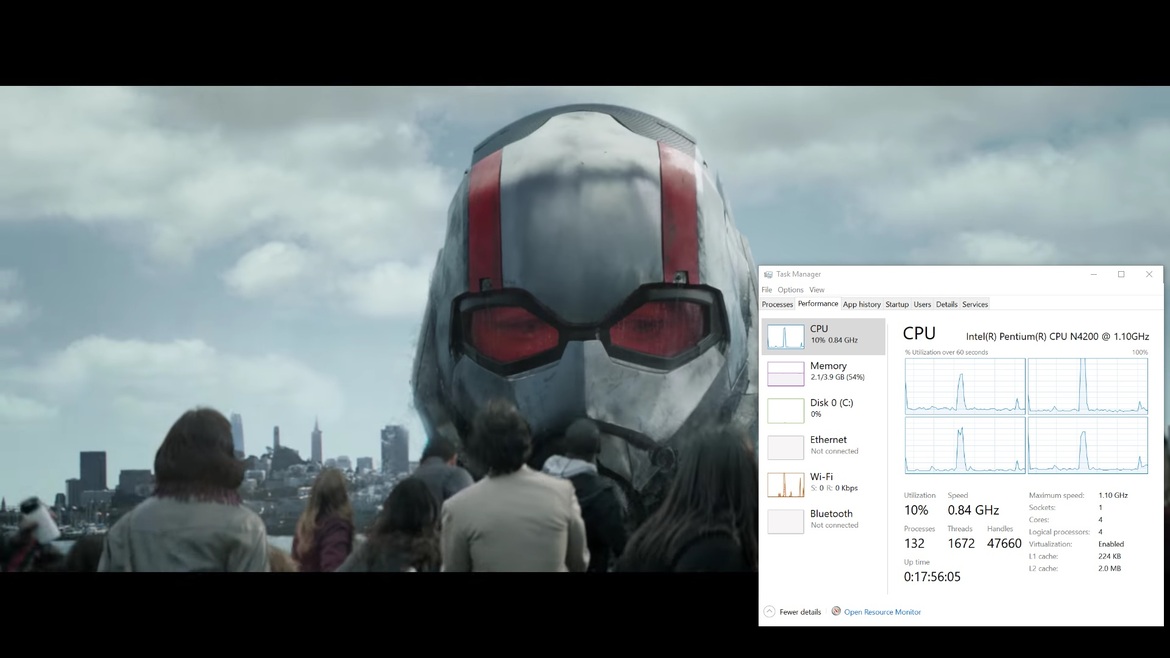Go to the Users tab
This screenshot has height=658, width=1170.
(922, 304)
